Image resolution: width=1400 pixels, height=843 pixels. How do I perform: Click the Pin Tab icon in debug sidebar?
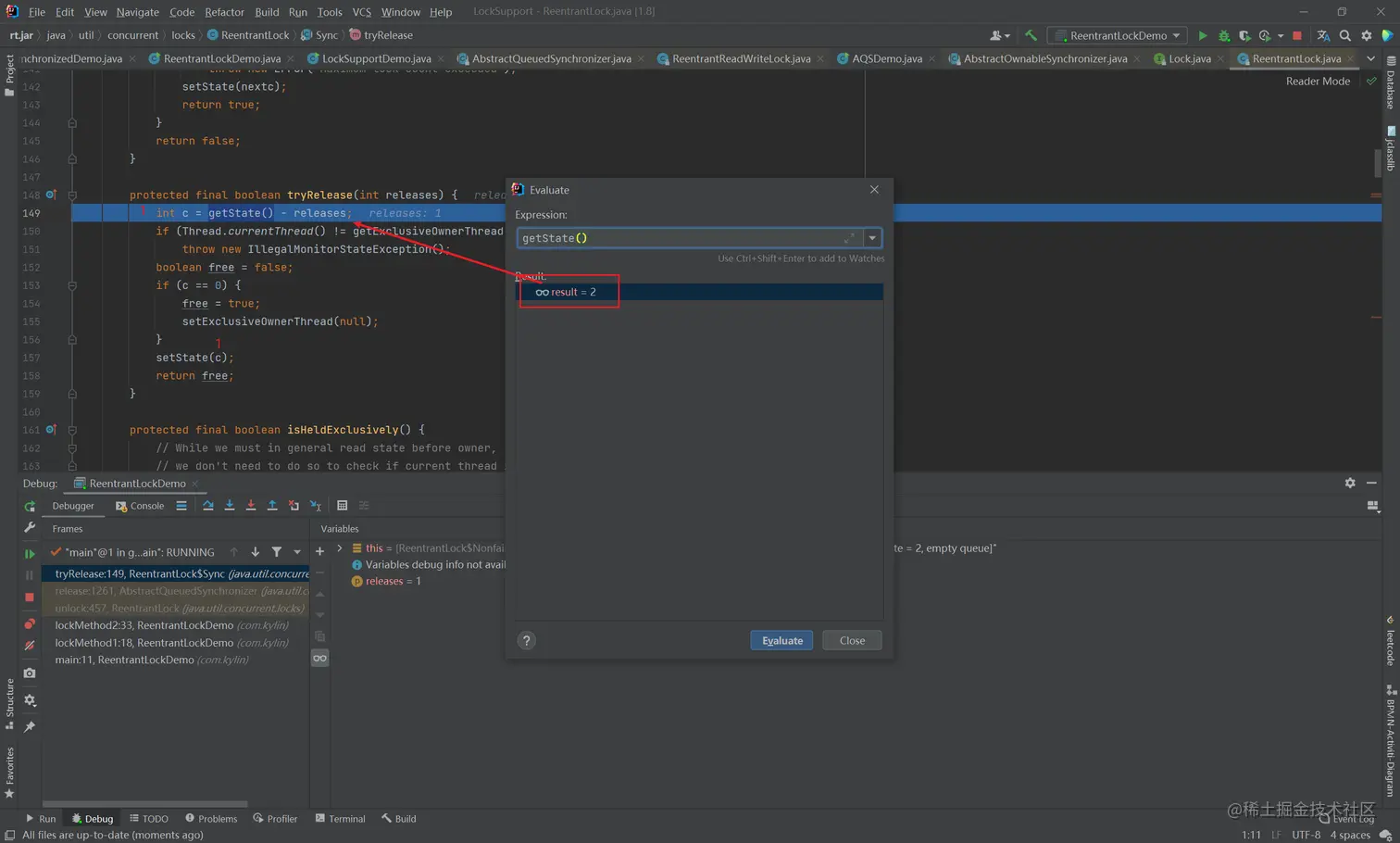(30, 727)
